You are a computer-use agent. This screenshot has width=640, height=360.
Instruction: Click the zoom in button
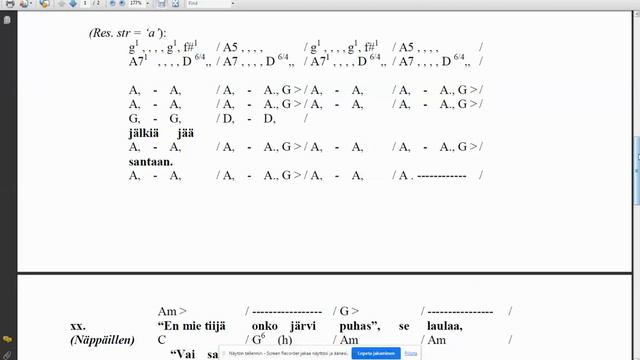tap(122, 3)
